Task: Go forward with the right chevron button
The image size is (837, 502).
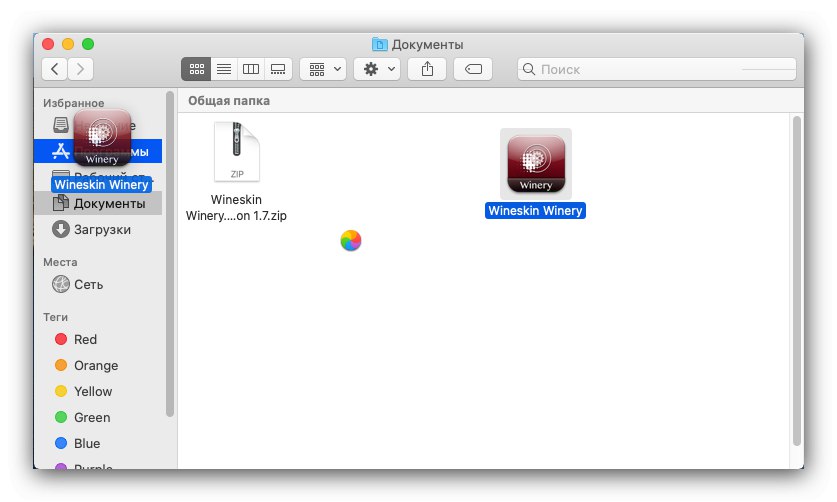Action: (81, 69)
